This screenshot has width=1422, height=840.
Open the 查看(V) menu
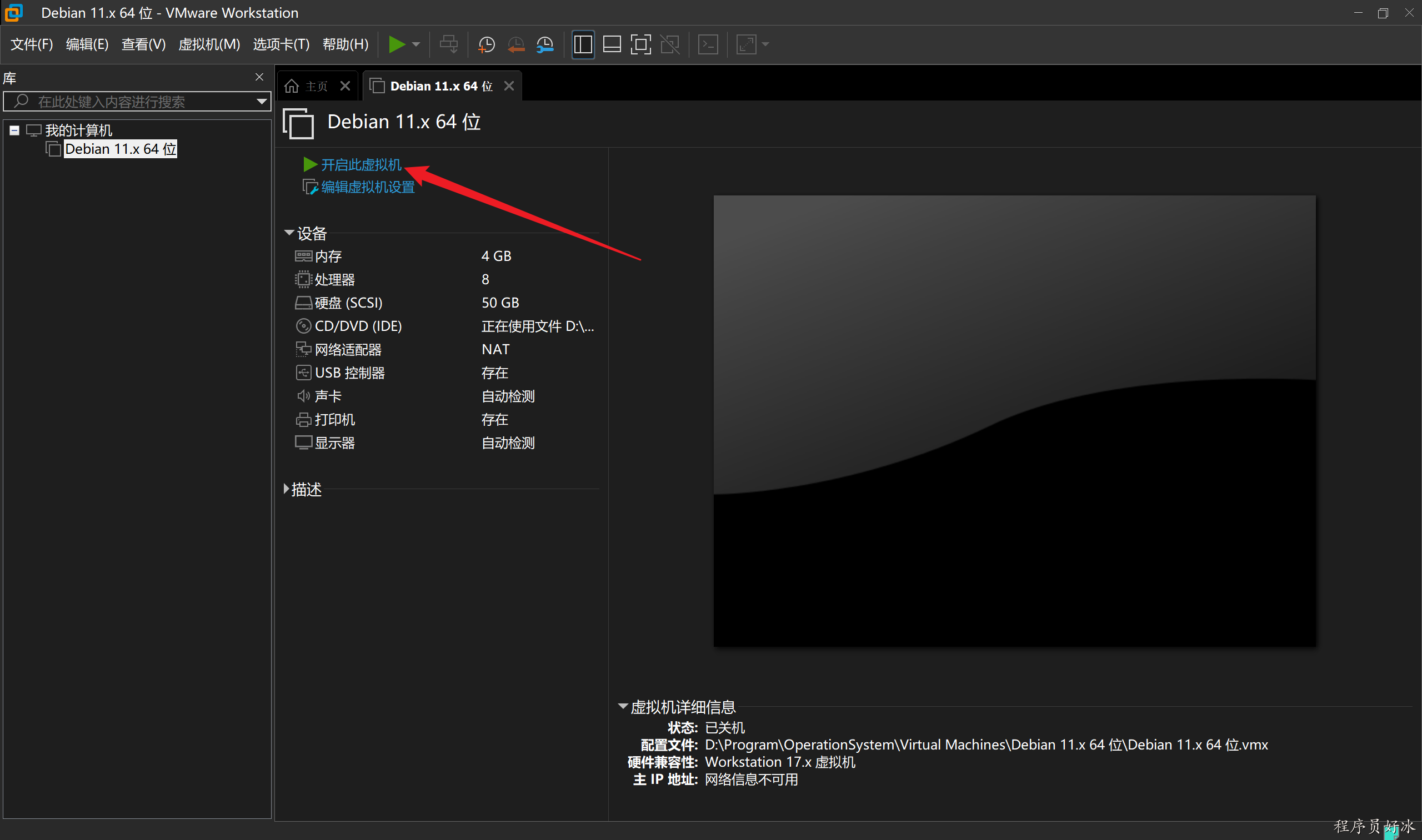(x=143, y=44)
